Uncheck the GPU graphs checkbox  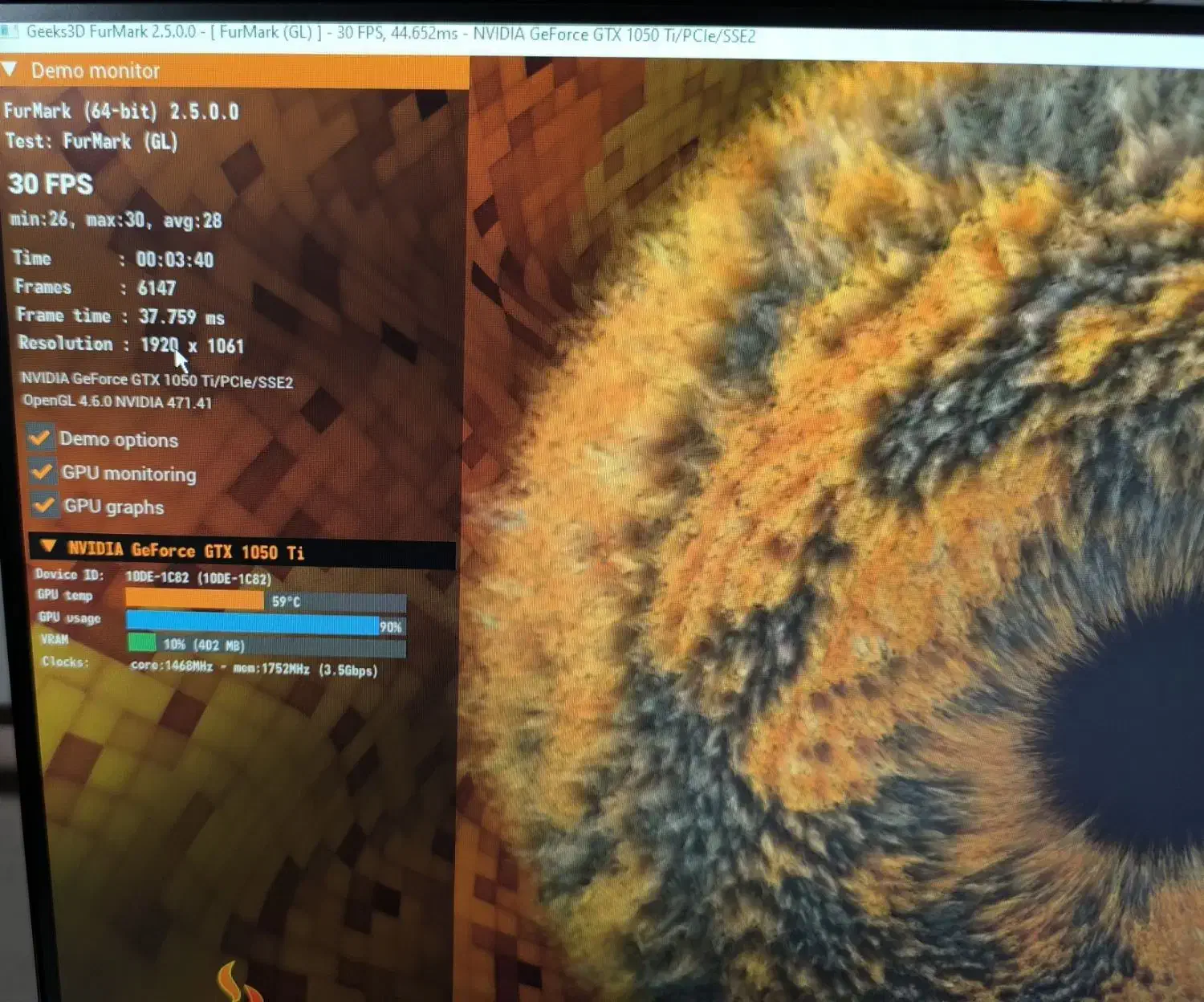point(44,505)
